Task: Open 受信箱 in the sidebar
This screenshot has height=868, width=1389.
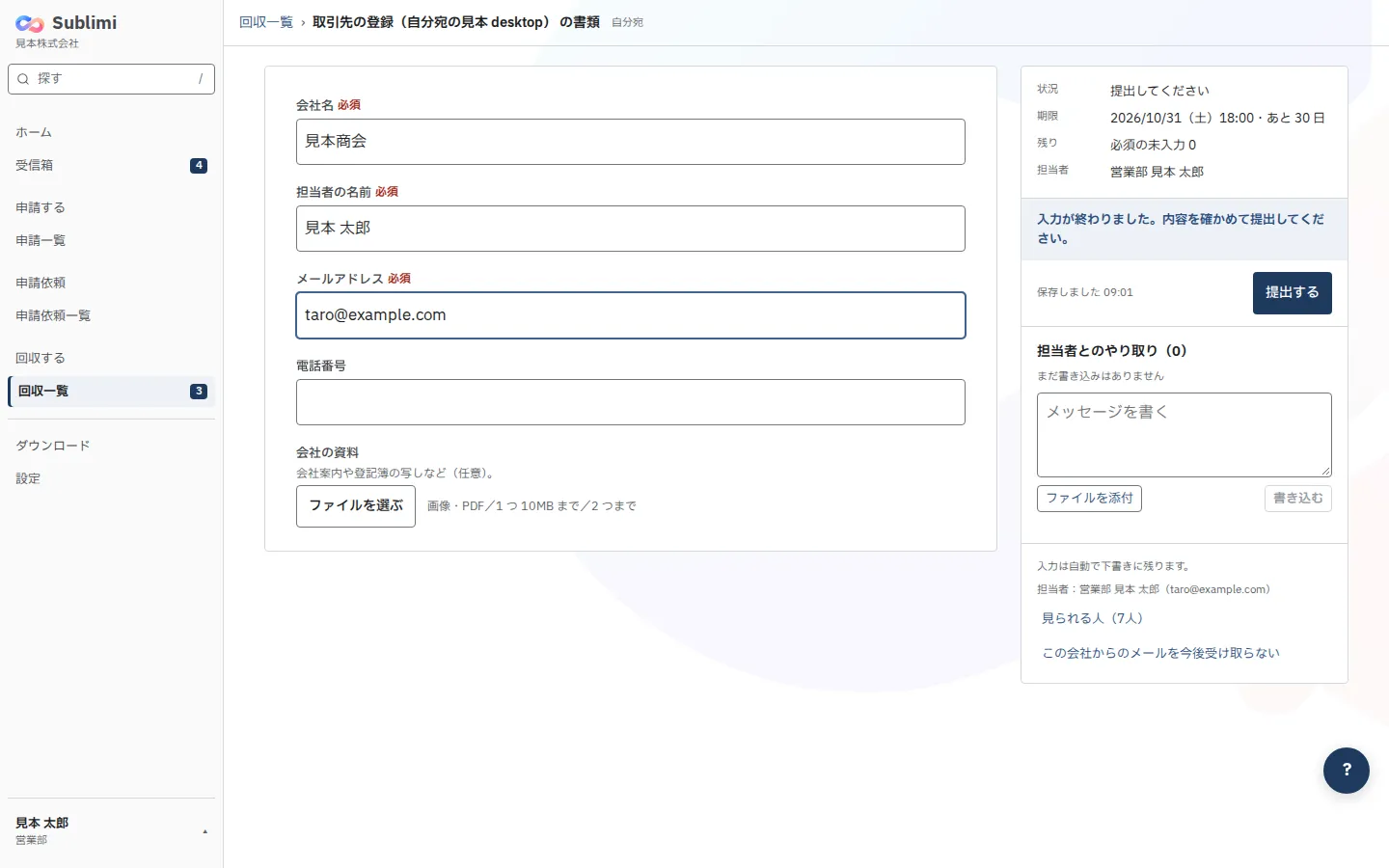Action: (111, 165)
